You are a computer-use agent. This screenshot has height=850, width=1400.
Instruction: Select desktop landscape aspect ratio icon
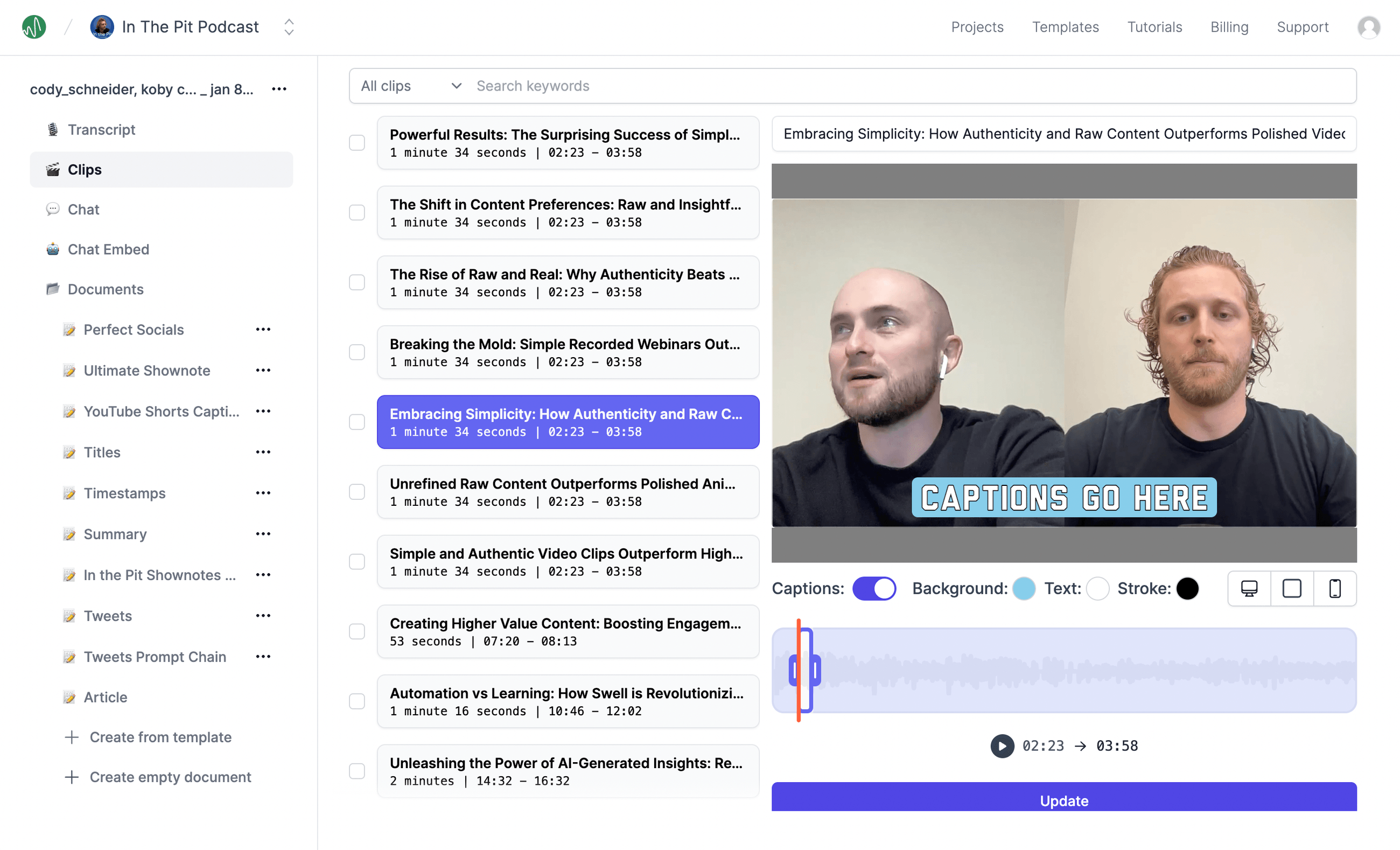pos(1248,588)
